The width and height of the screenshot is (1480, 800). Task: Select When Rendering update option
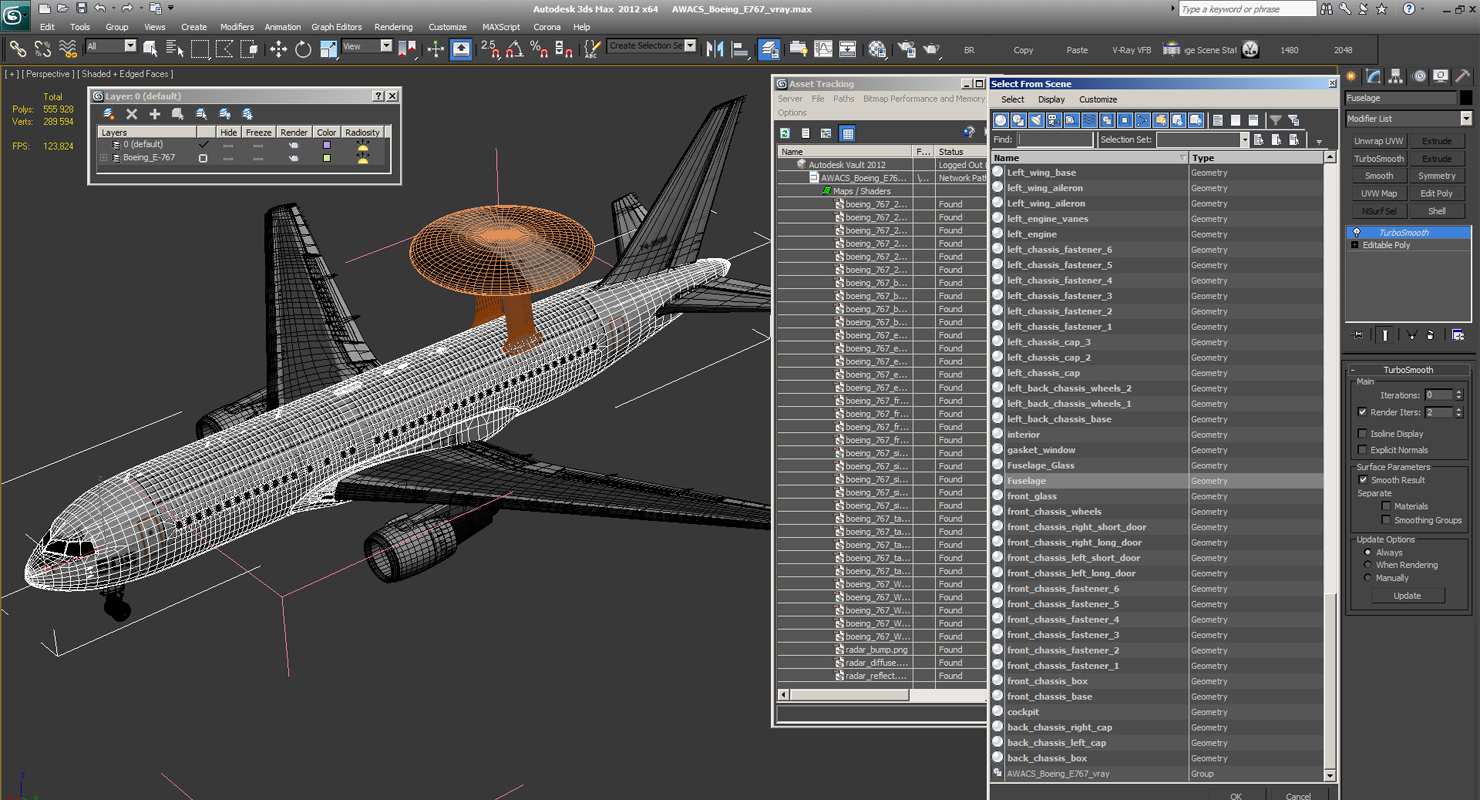coord(1368,565)
